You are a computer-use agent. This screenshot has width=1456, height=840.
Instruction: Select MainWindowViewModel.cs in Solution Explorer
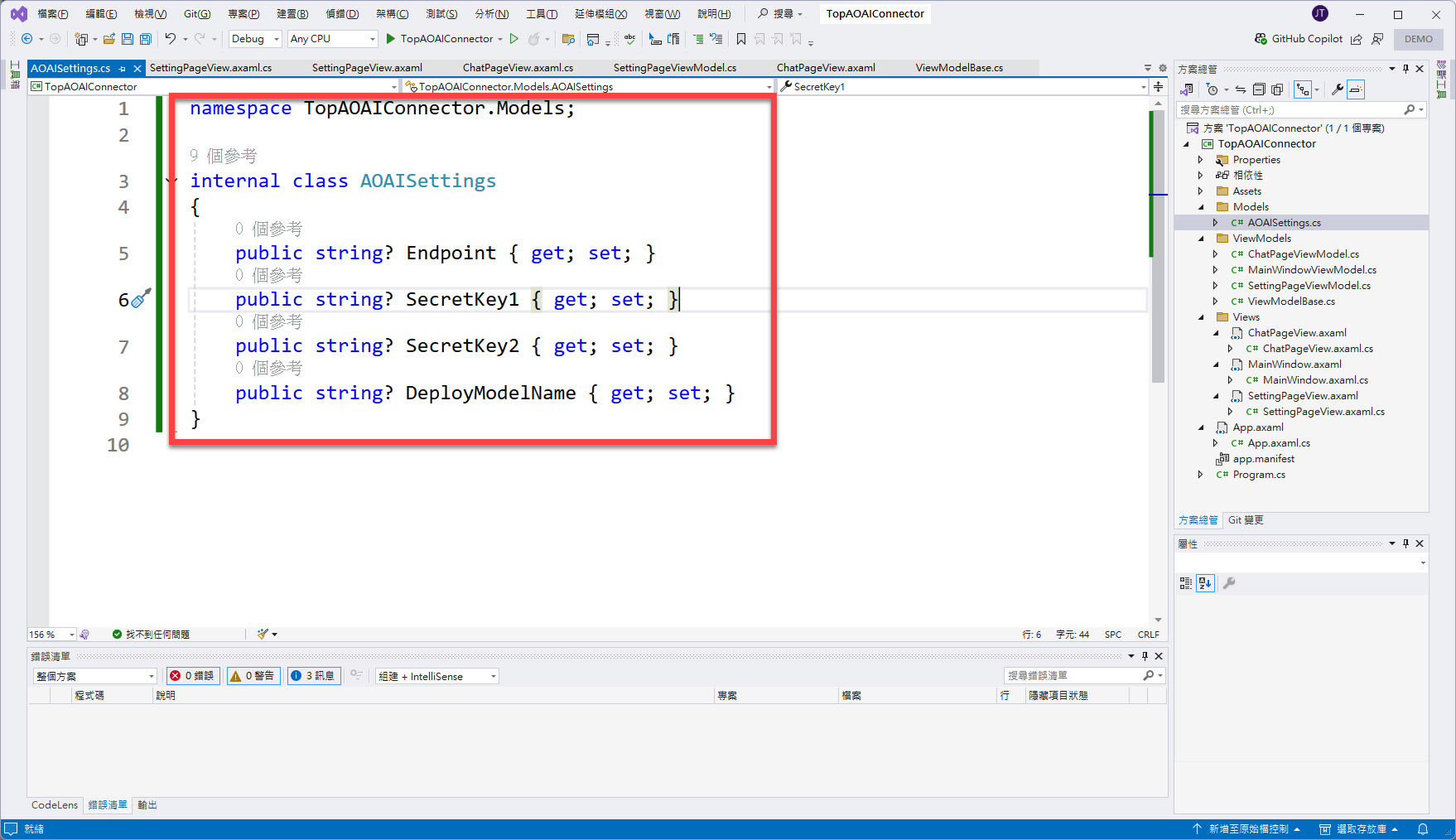click(x=1312, y=270)
